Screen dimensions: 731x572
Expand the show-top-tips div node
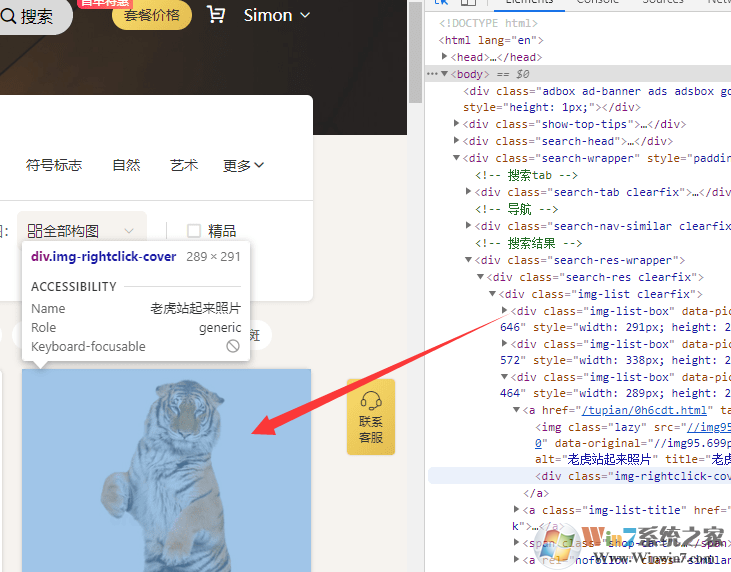click(457, 125)
